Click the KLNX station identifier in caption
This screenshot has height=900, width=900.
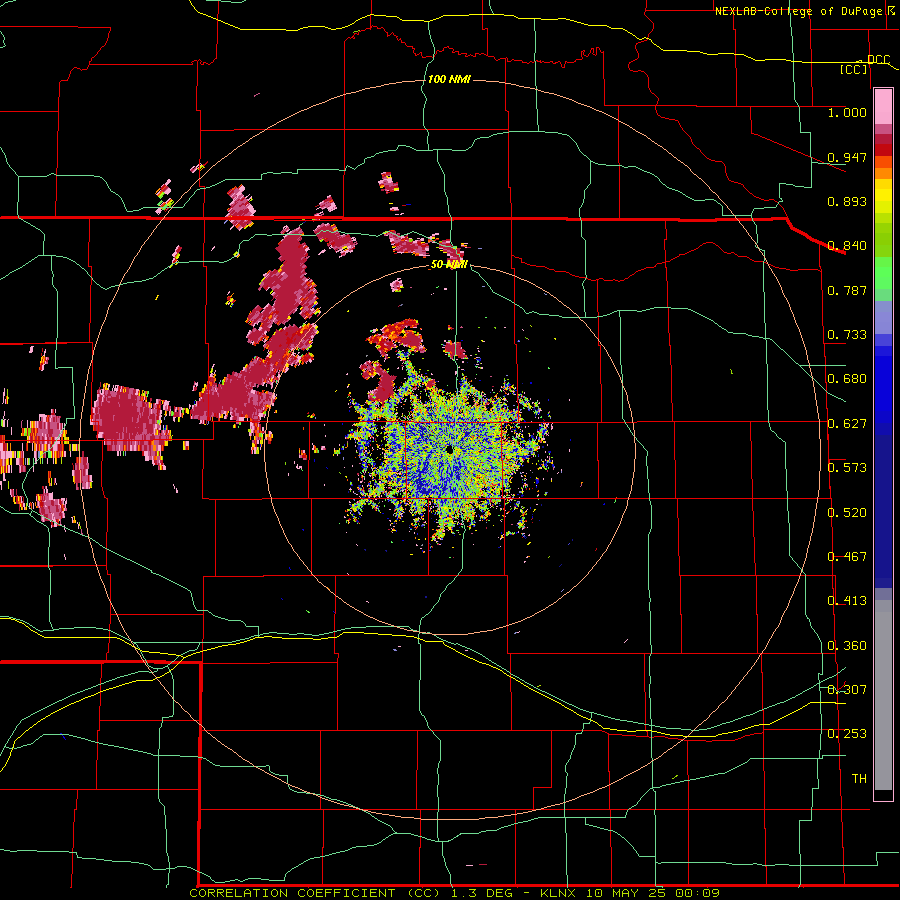(560, 893)
